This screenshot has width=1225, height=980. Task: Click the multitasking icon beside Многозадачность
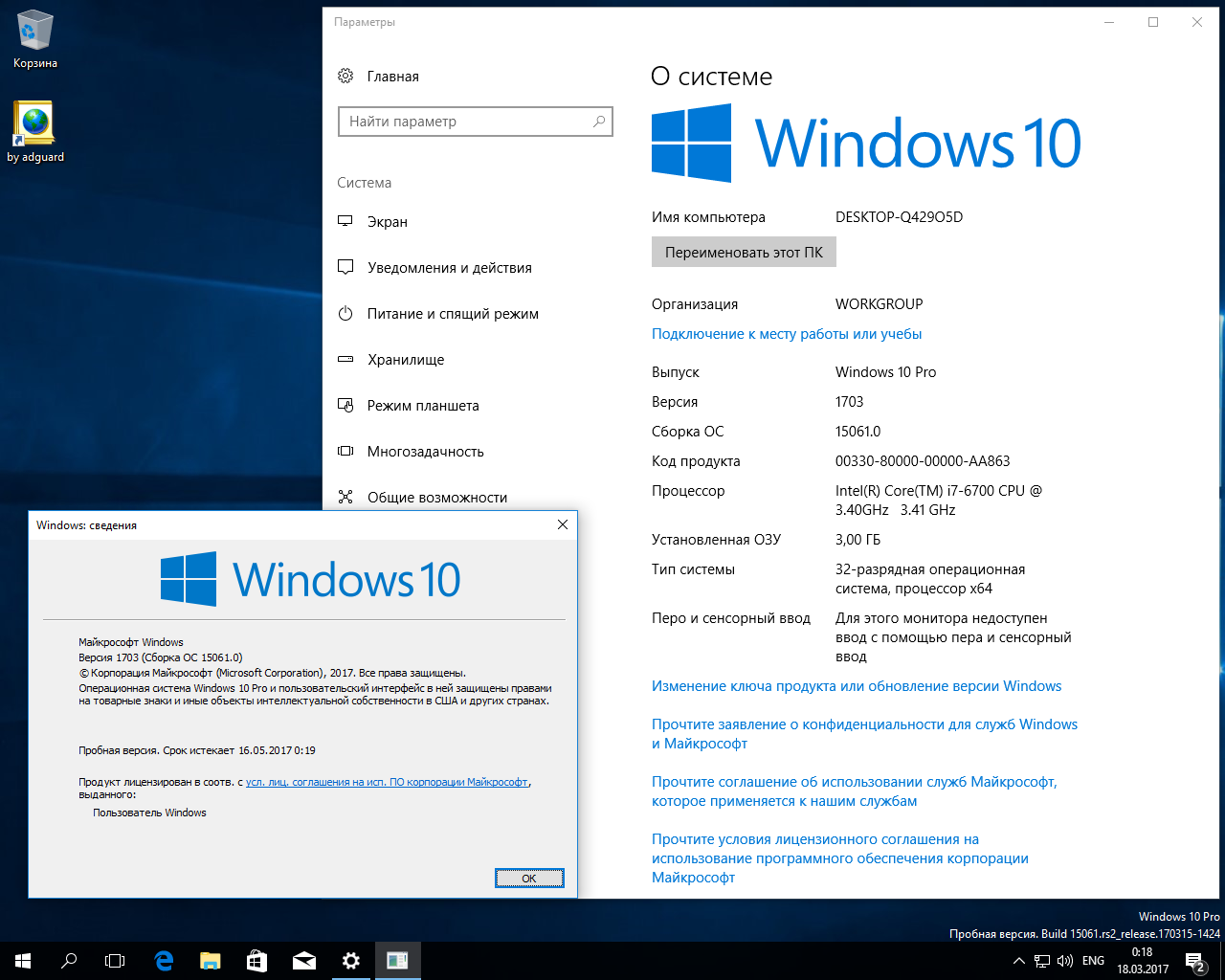(345, 451)
